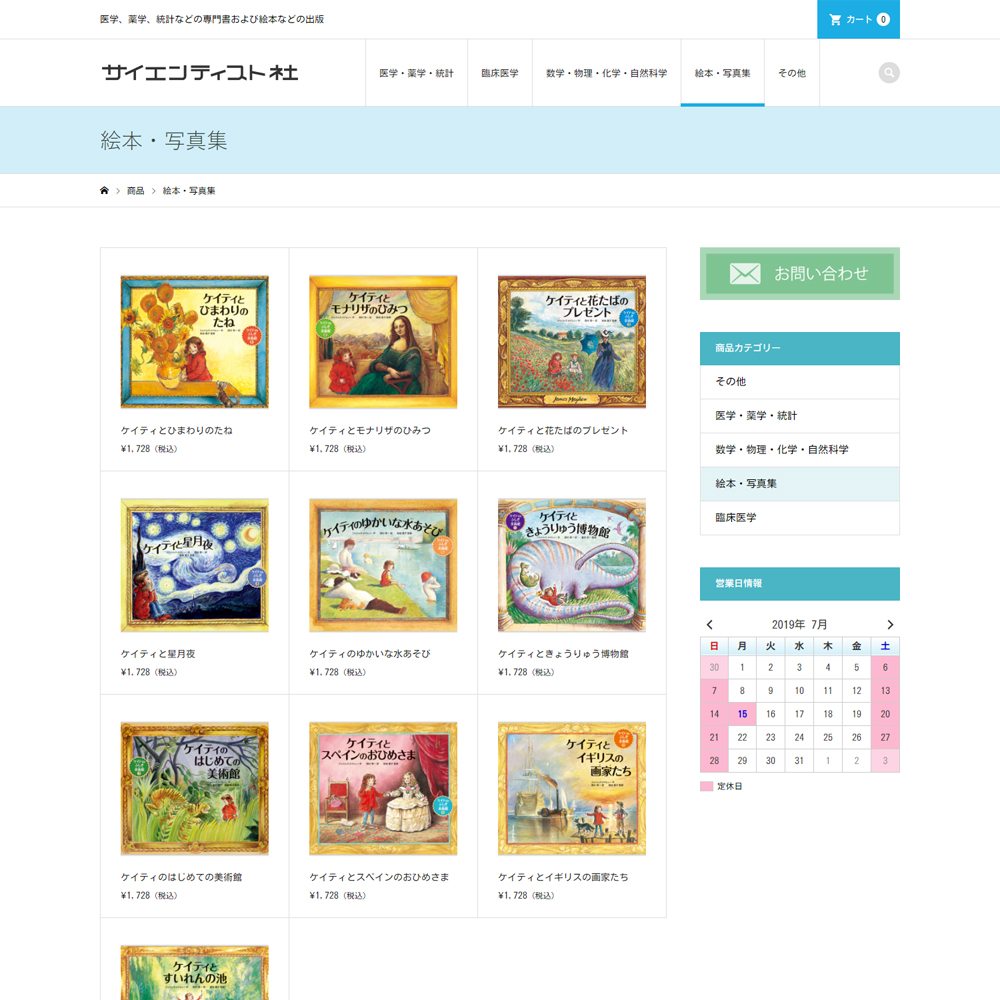Select date 15 in the calendar
This screenshot has height=1000, width=1000.
pos(742,714)
